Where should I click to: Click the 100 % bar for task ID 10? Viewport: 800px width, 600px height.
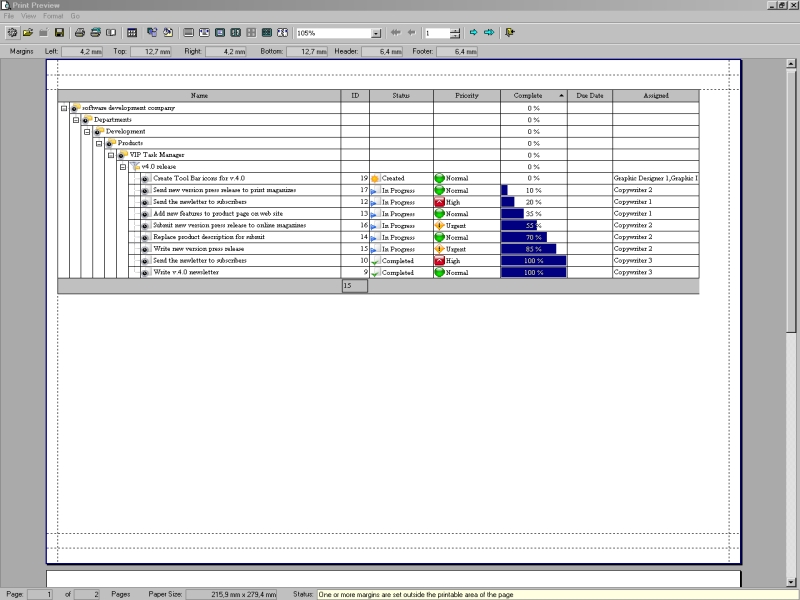pyautogui.click(x=534, y=261)
